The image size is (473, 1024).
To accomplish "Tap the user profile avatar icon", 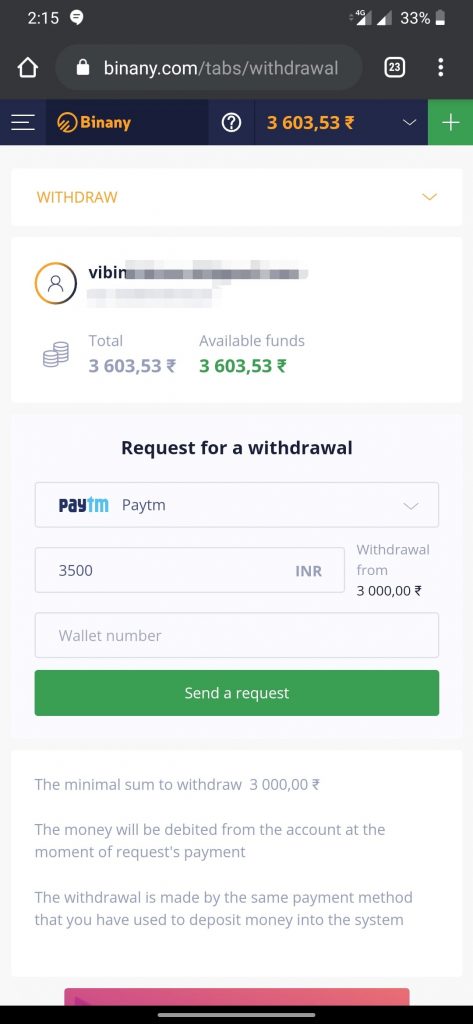I will coord(56,283).
